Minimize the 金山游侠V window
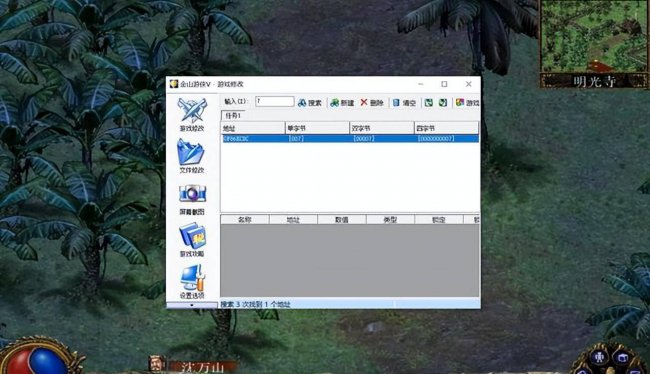This screenshot has height=374, width=650. pyautogui.click(x=421, y=84)
